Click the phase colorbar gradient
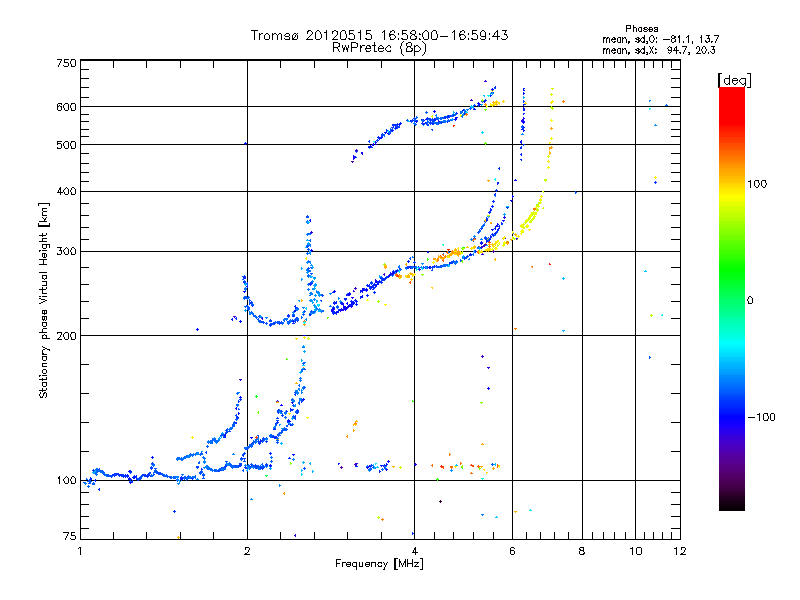Viewport: 800px width, 600px height. (732, 299)
